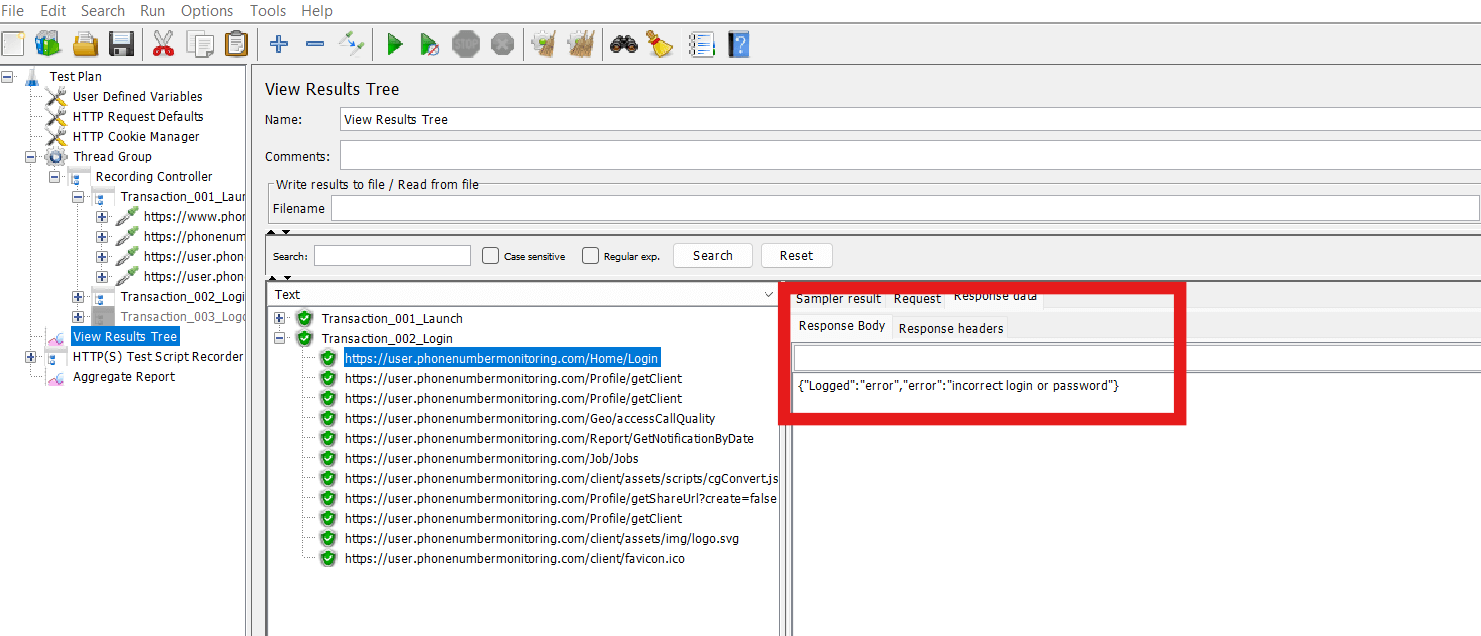Viewport: 1481px width, 636px height.
Task: Click the Search button
Action: [x=713, y=256]
